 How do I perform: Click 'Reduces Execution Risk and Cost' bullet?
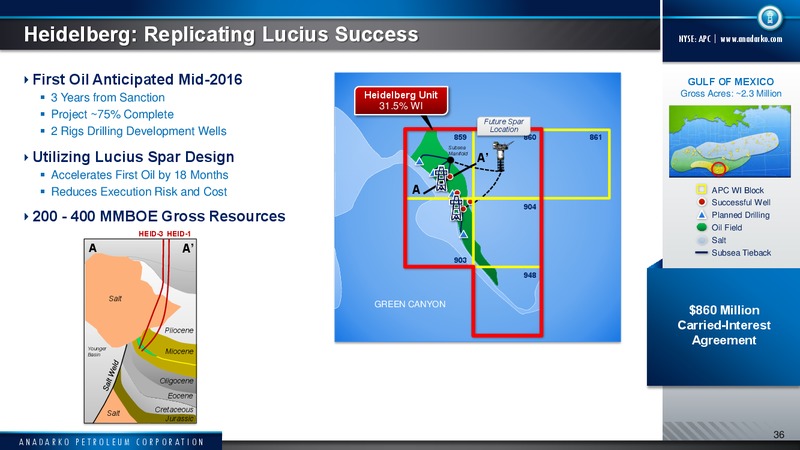(139, 192)
